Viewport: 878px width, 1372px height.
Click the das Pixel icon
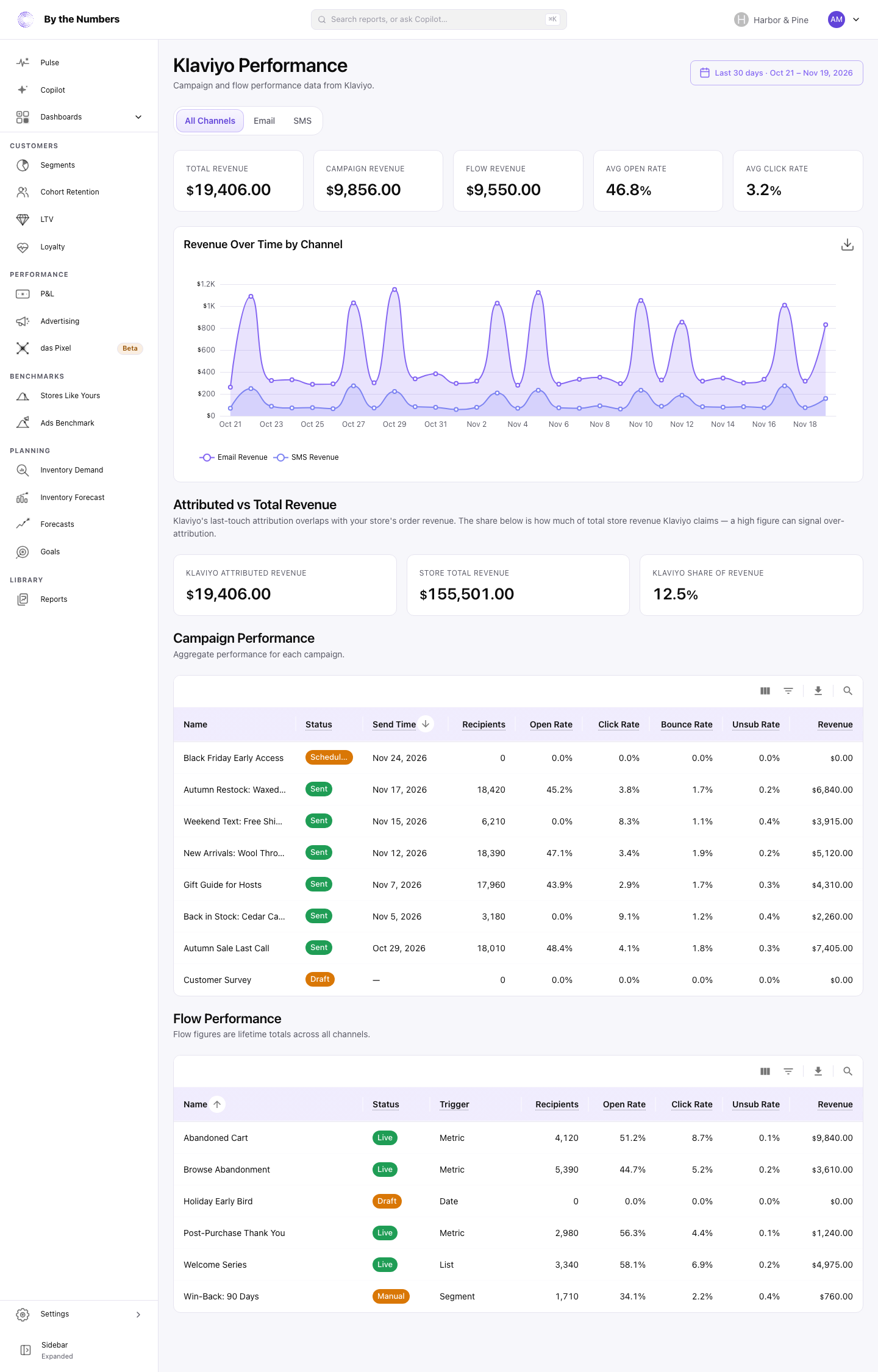click(x=23, y=348)
